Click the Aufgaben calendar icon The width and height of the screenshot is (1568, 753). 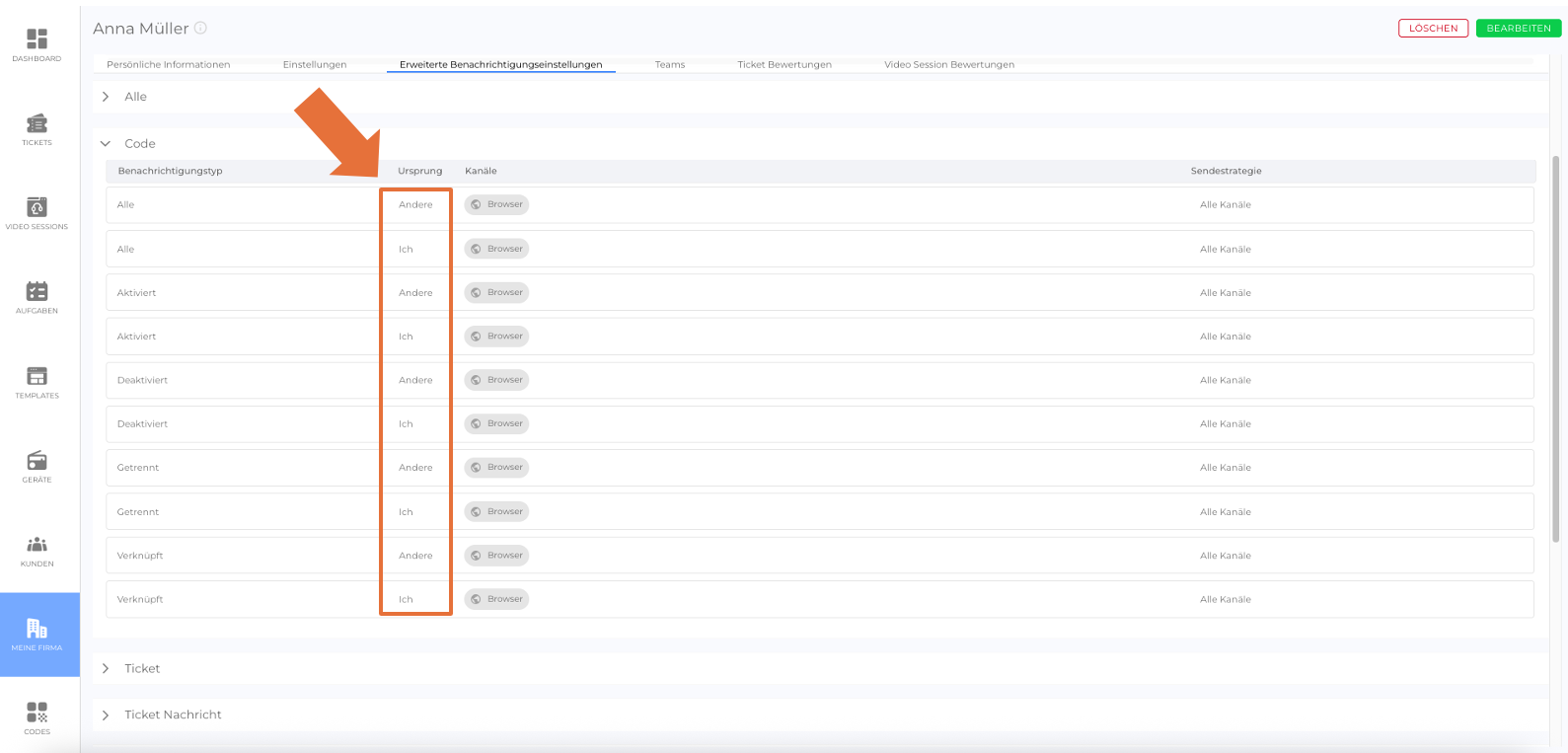[x=37, y=292]
